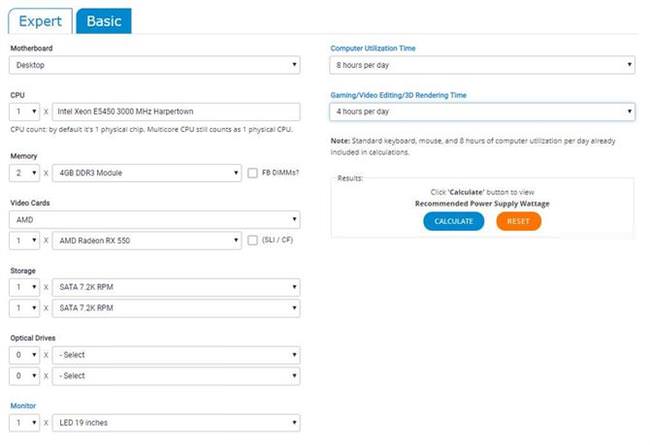Viewport: 650px width, 445px height.
Task: Click the orange Reset button
Action: point(519,221)
